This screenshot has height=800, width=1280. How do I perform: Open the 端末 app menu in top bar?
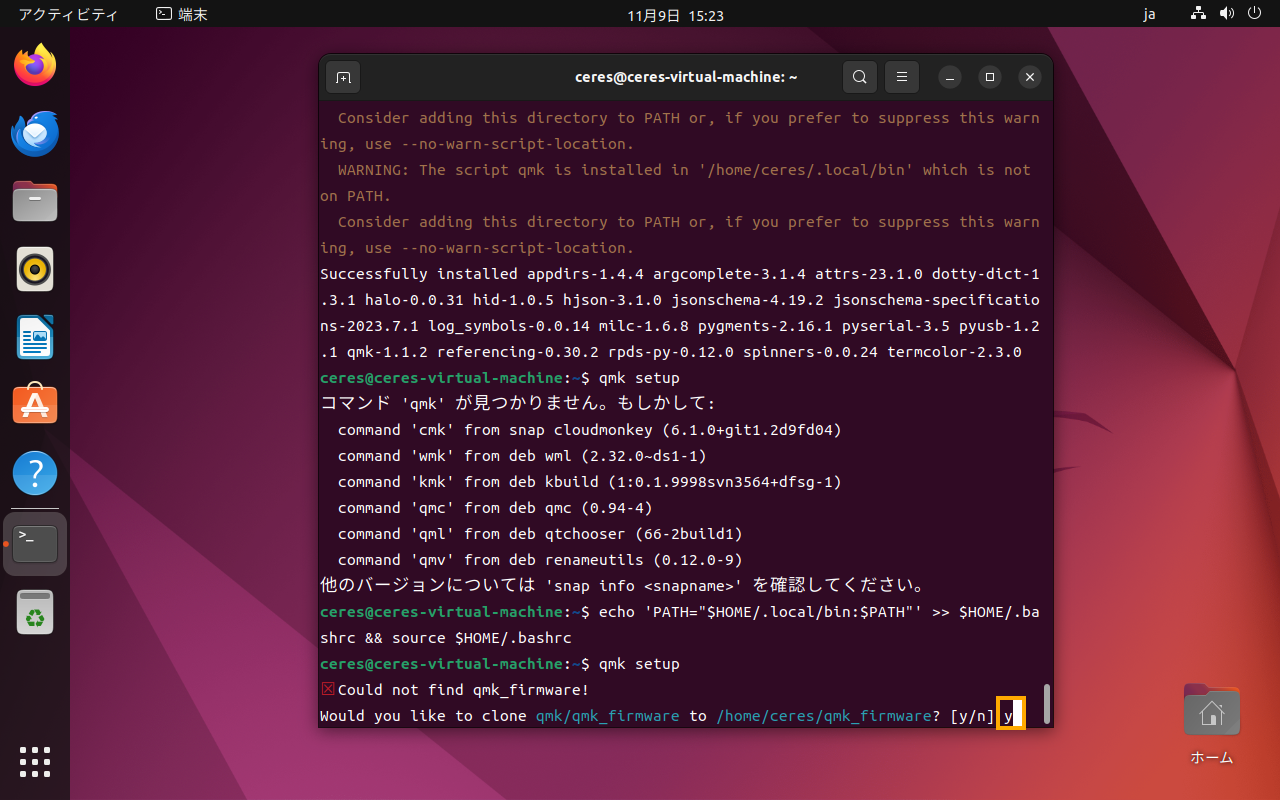181,15
